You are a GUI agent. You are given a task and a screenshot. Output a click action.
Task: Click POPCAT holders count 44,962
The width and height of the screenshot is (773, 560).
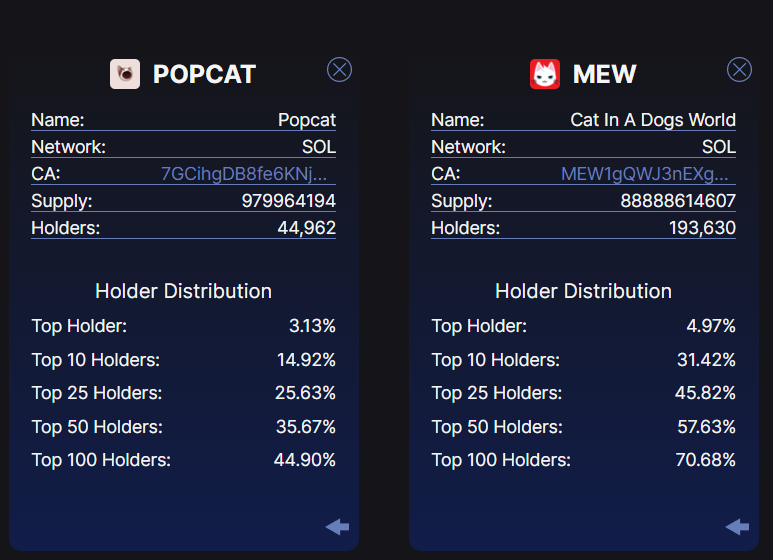tap(306, 228)
